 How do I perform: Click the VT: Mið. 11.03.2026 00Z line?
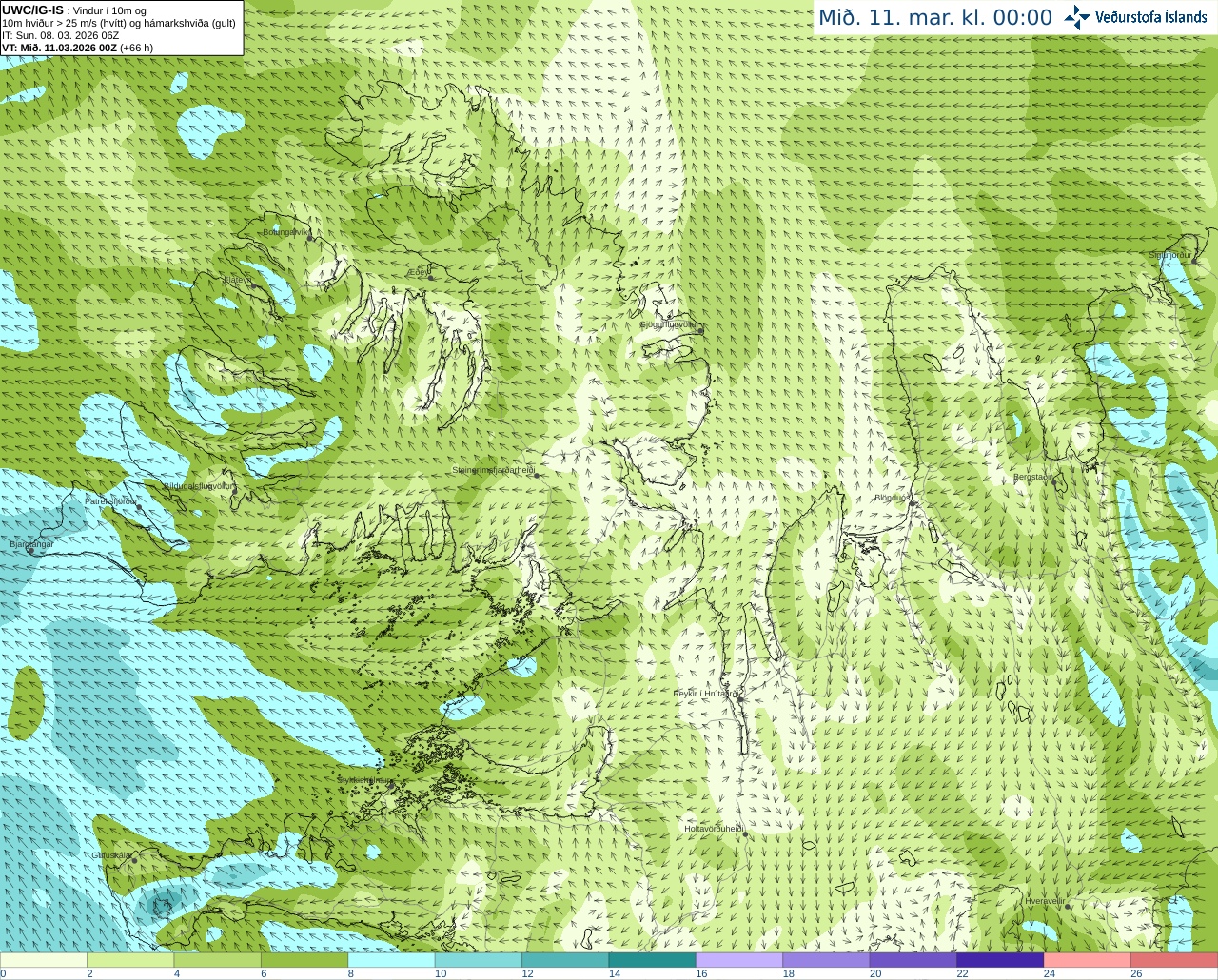click(78, 48)
